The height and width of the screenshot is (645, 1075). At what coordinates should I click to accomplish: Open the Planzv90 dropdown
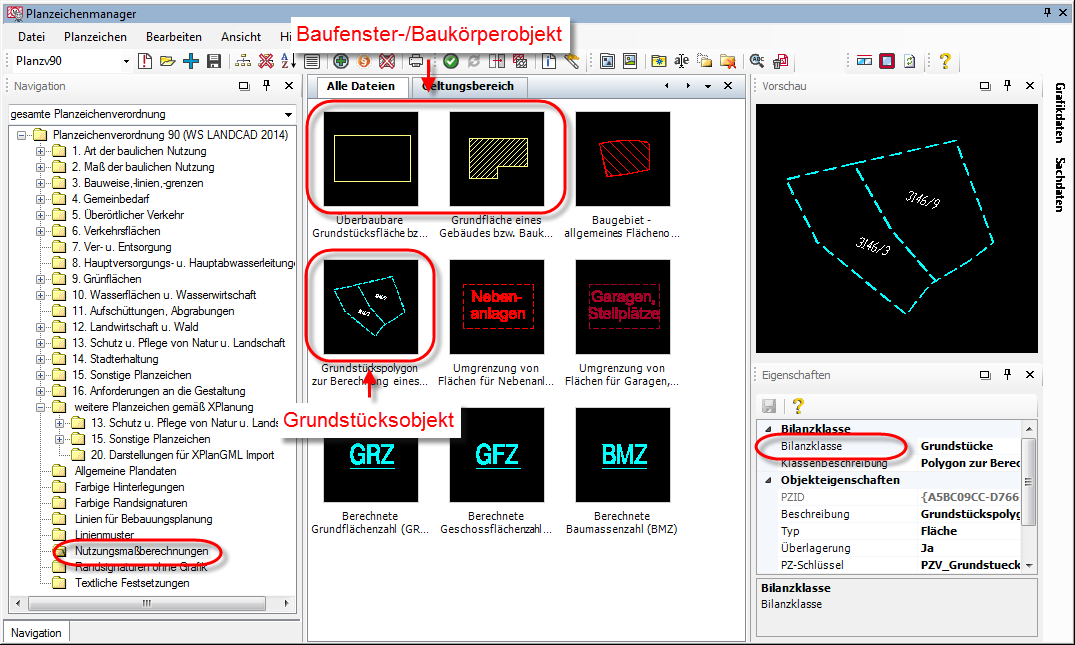[126, 62]
